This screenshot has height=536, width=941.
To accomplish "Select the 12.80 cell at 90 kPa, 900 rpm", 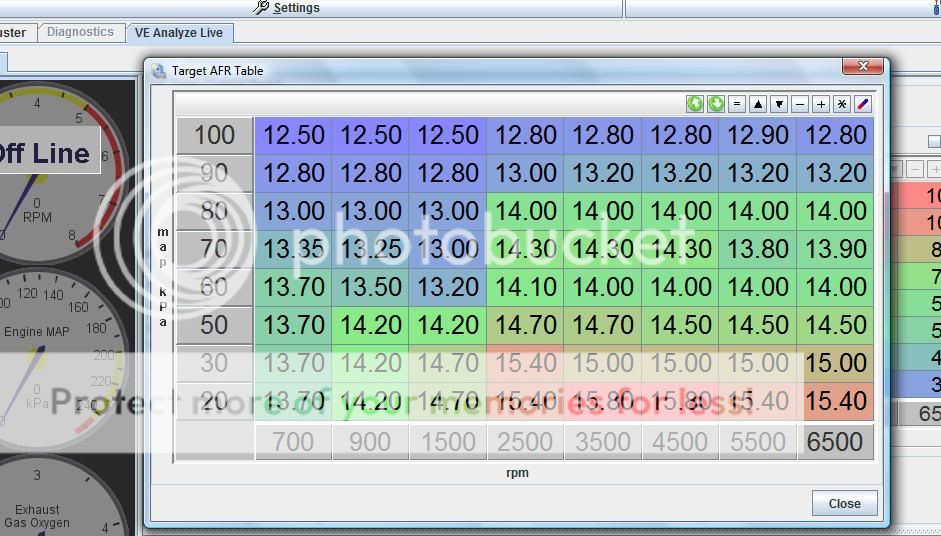I will [370, 173].
